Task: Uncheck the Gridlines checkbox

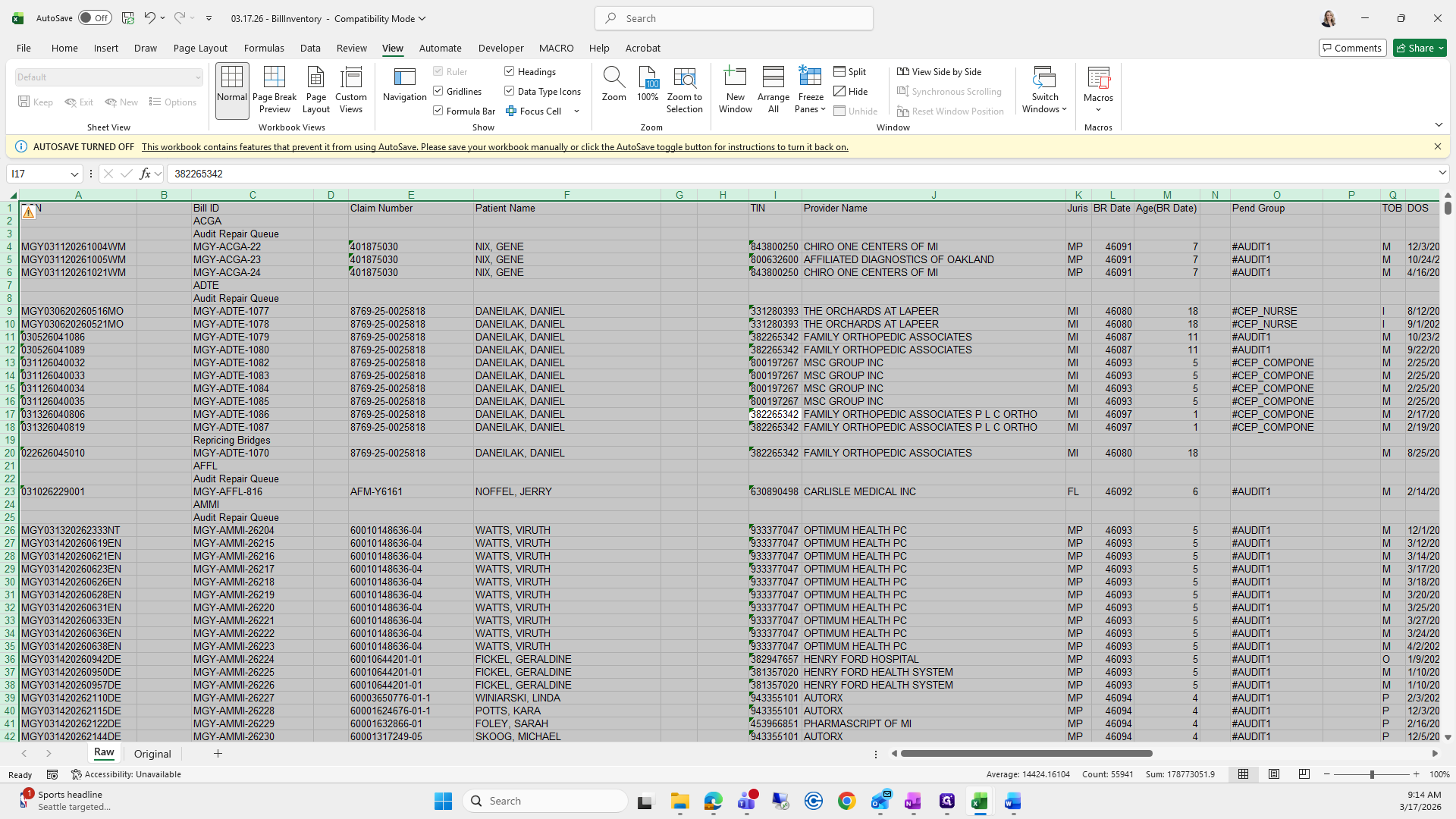Action: [x=438, y=91]
